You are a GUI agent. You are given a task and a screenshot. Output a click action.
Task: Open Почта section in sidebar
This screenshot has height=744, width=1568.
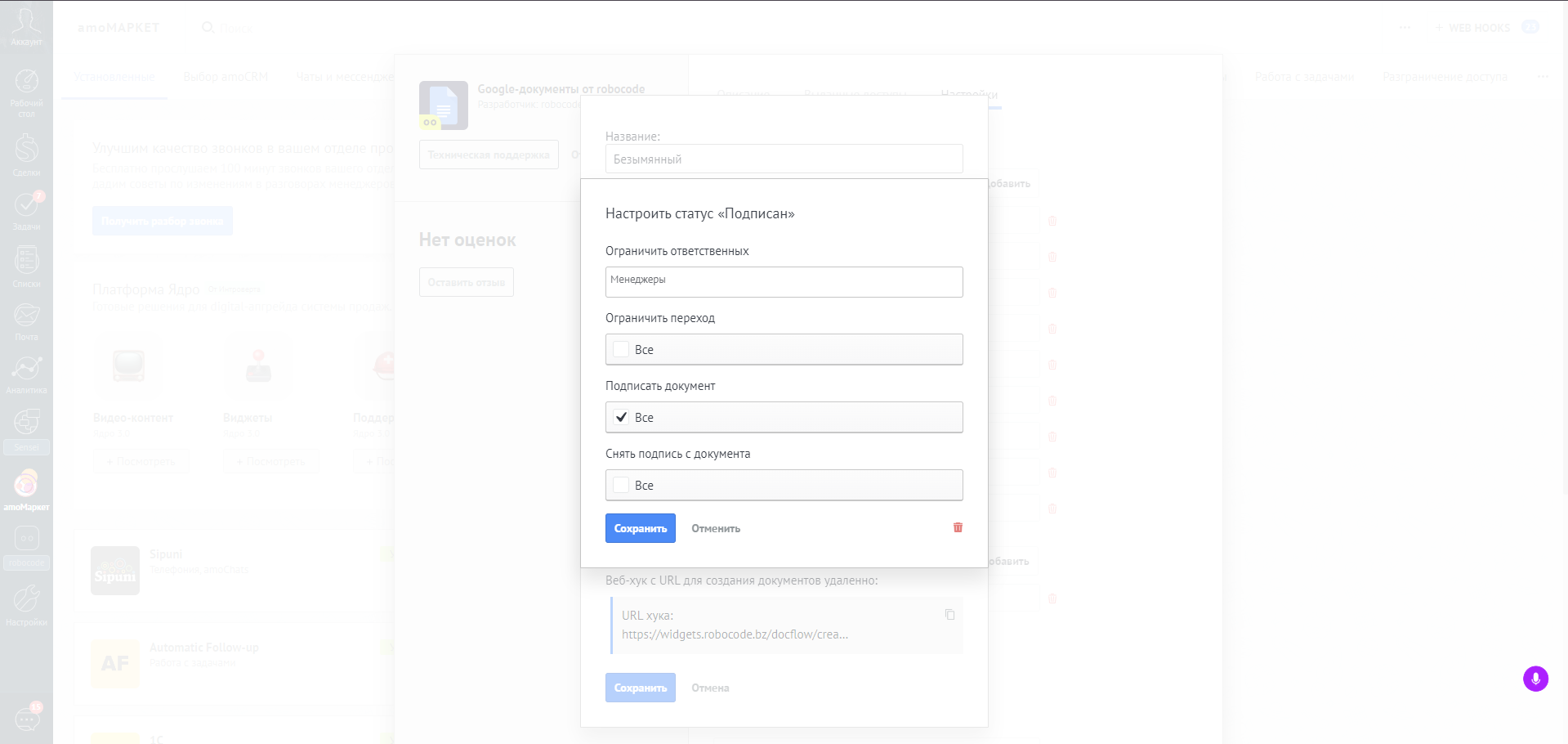26,321
